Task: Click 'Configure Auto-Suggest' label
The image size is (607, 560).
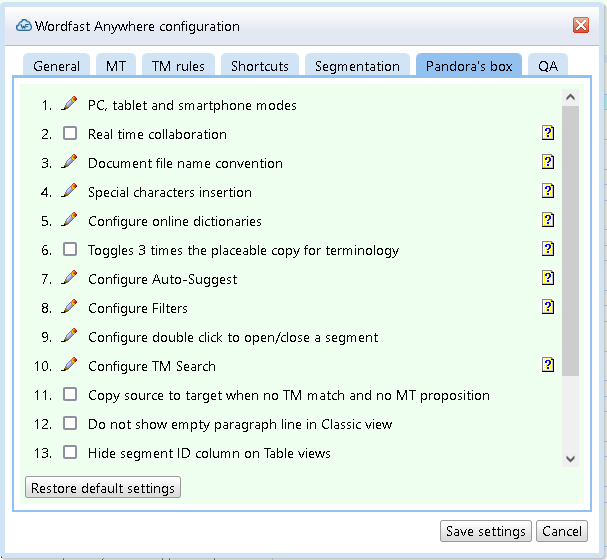Action: pos(163,279)
